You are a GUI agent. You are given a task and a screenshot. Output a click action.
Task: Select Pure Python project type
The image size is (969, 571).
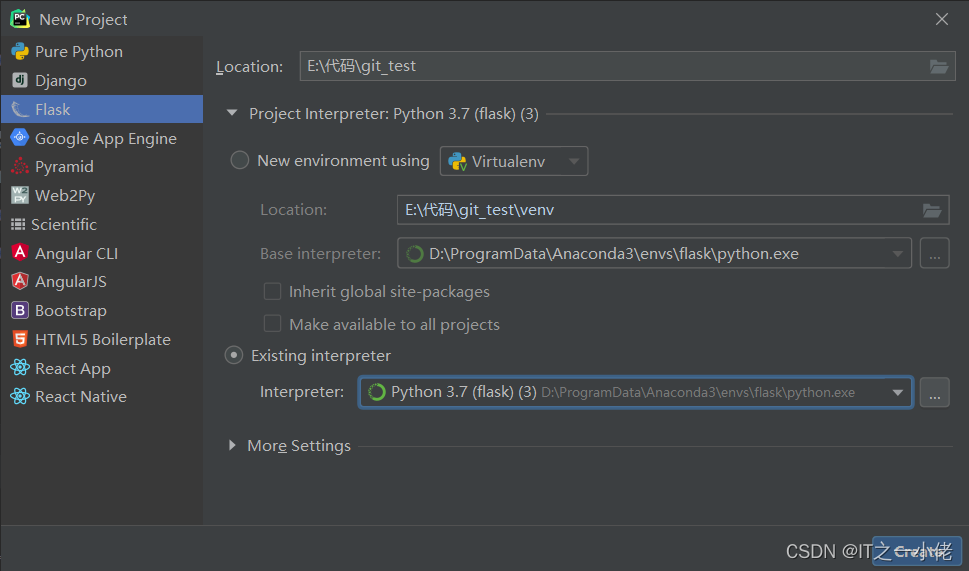click(78, 51)
